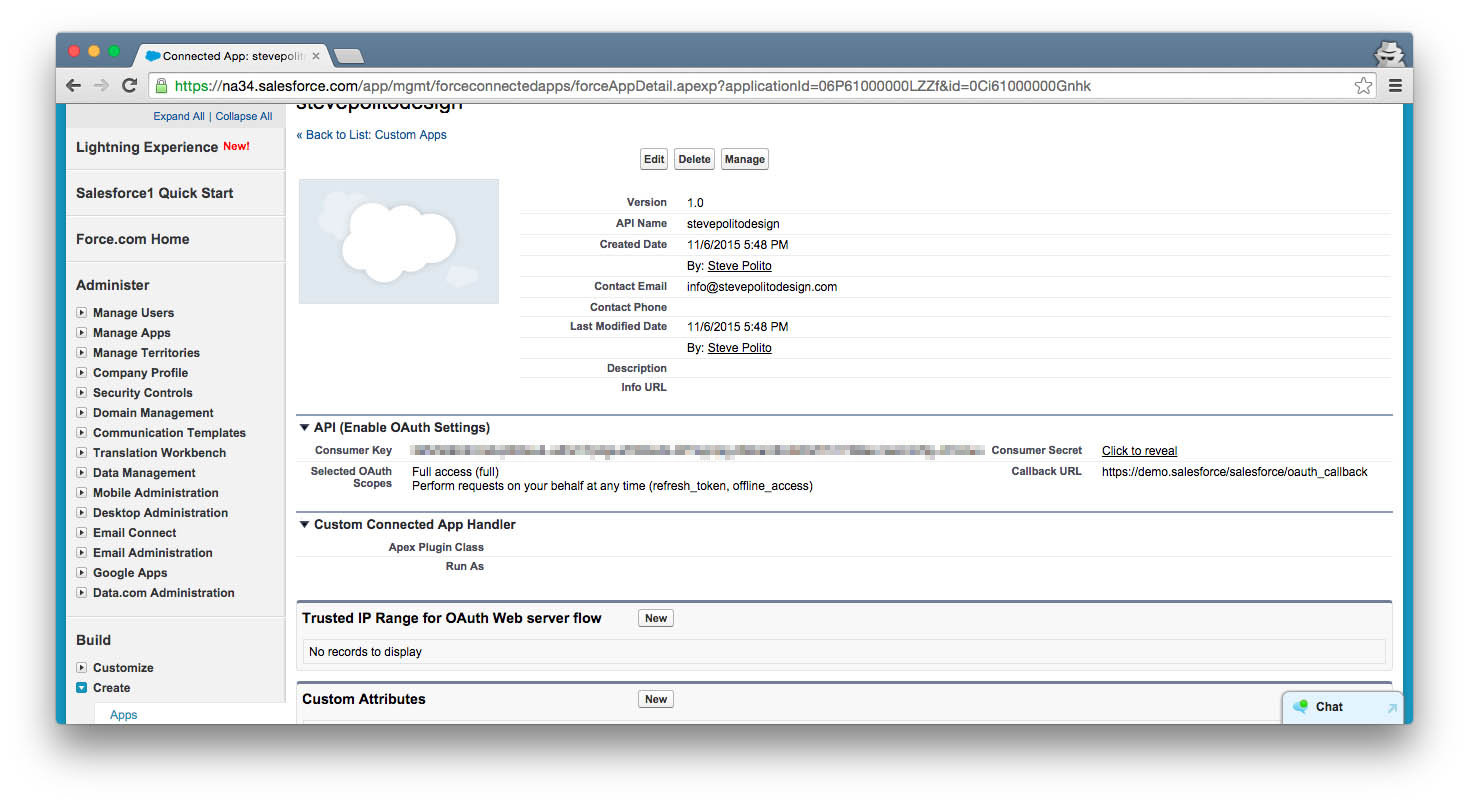The width and height of the screenshot is (1469, 804).
Task: Go to Force.com Home
Action: [x=133, y=239]
